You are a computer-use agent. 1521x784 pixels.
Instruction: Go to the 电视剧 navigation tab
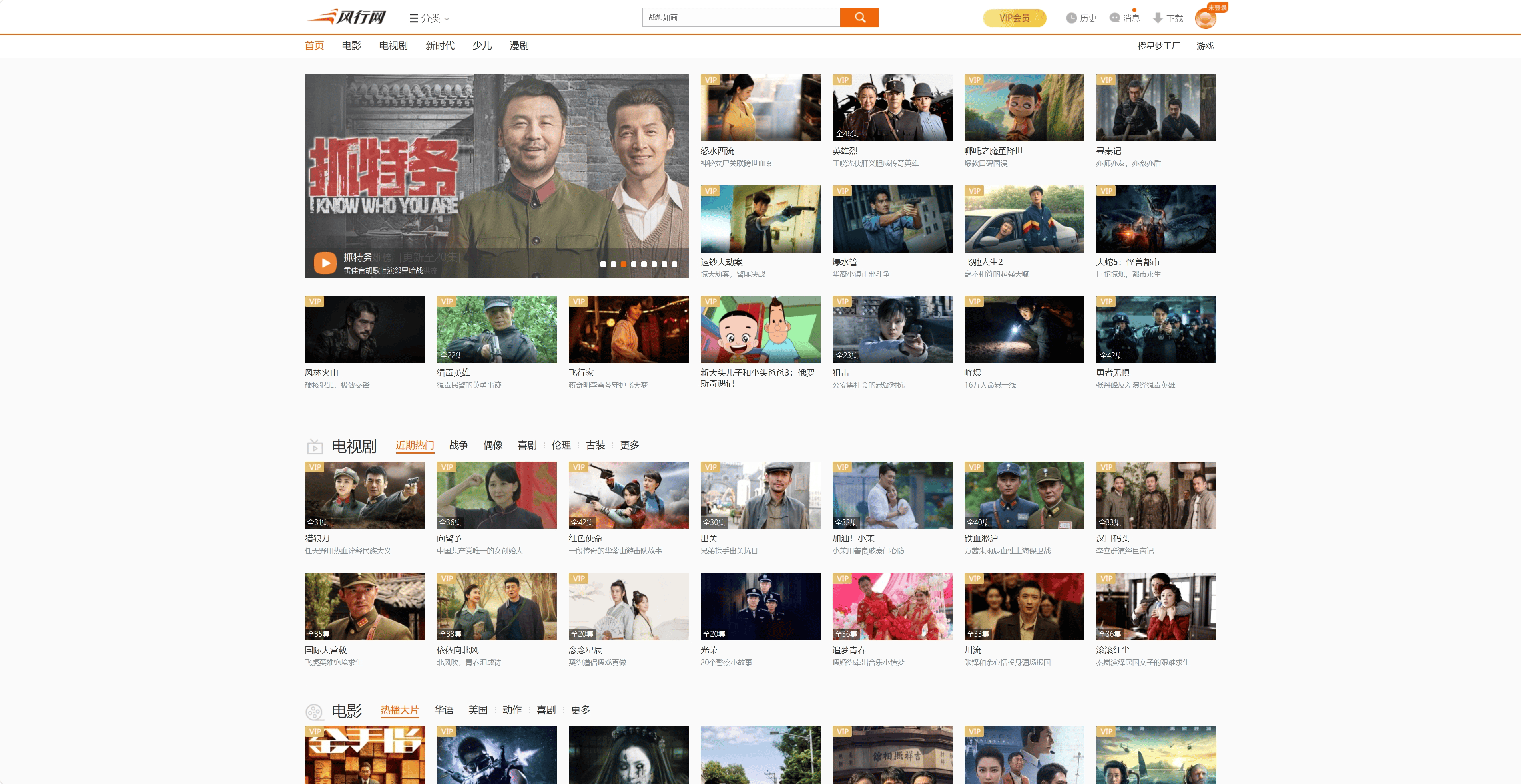(393, 46)
